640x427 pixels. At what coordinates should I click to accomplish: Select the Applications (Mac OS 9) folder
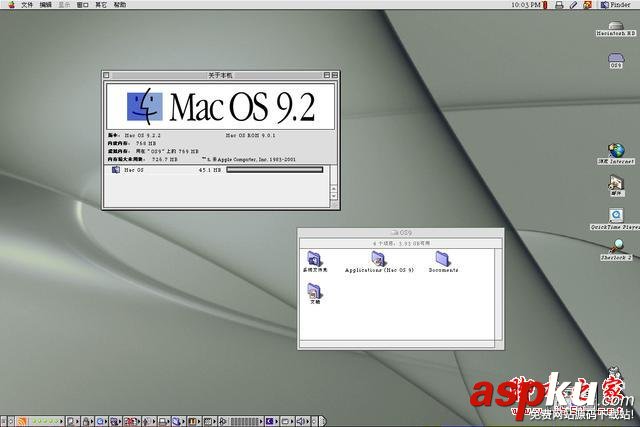pyautogui.click(x=379, y=262)
